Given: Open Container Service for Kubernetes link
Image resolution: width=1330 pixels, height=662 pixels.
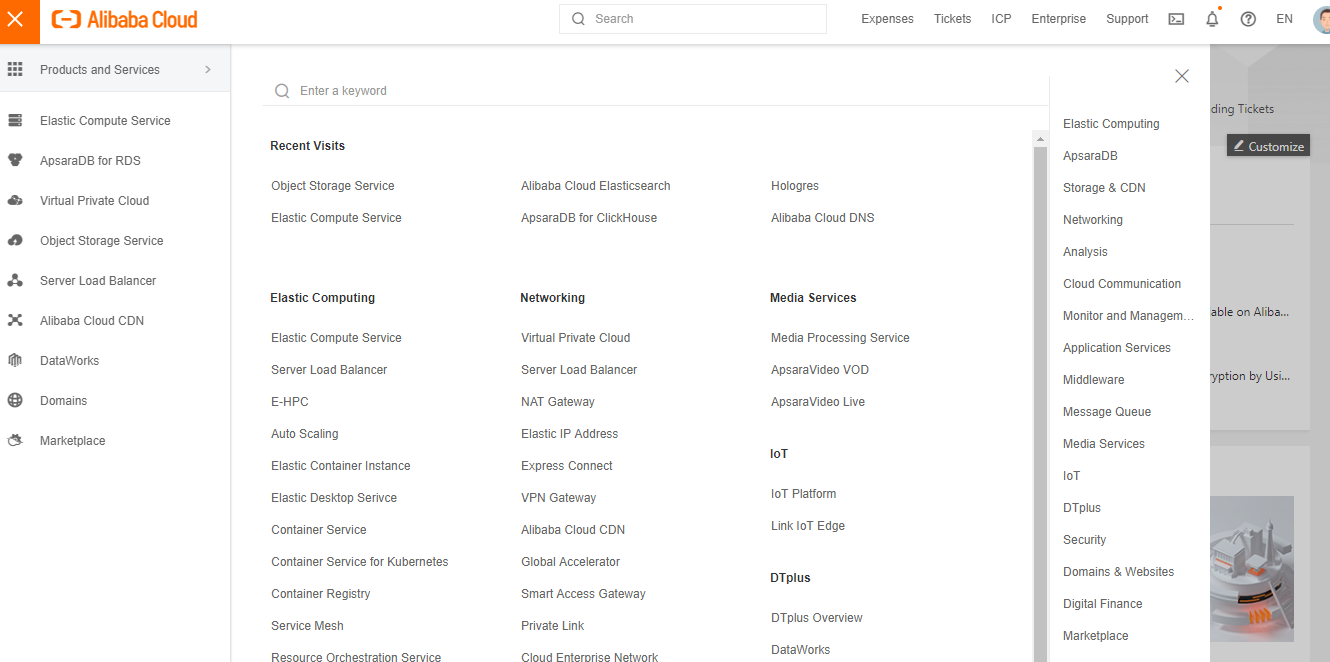Looking at the screenshot, I should click(360, 562).
